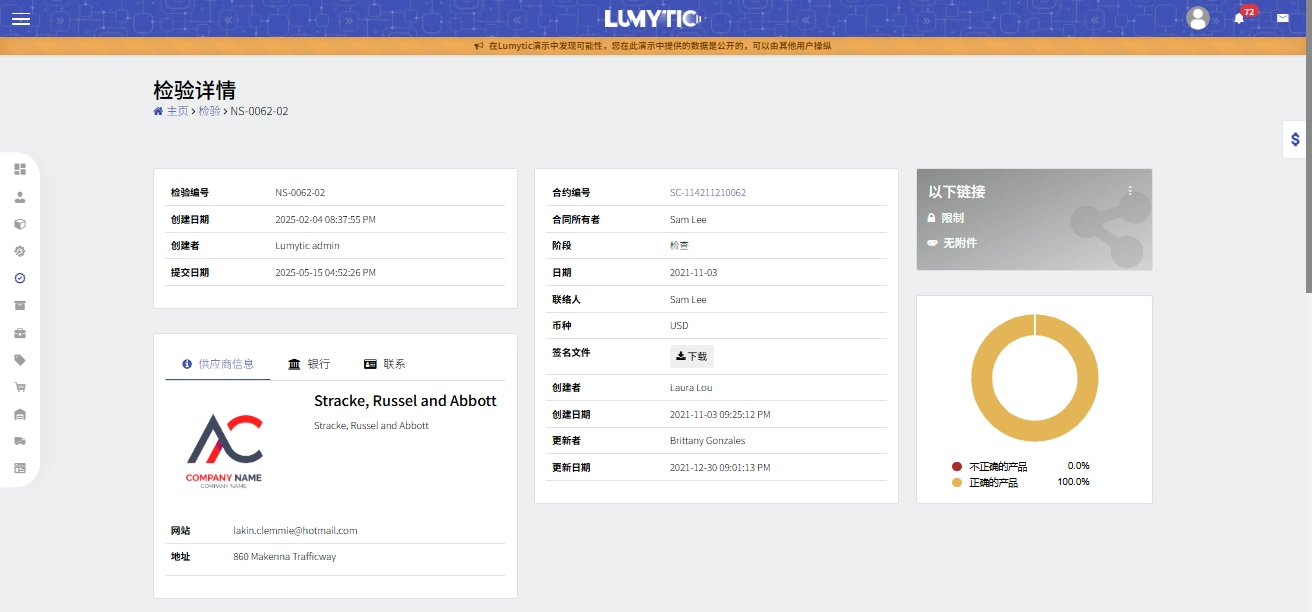Screen dimensions: 1312x612
Task: Open the dollar sign side panel
Action: [x=1295, y=140]
